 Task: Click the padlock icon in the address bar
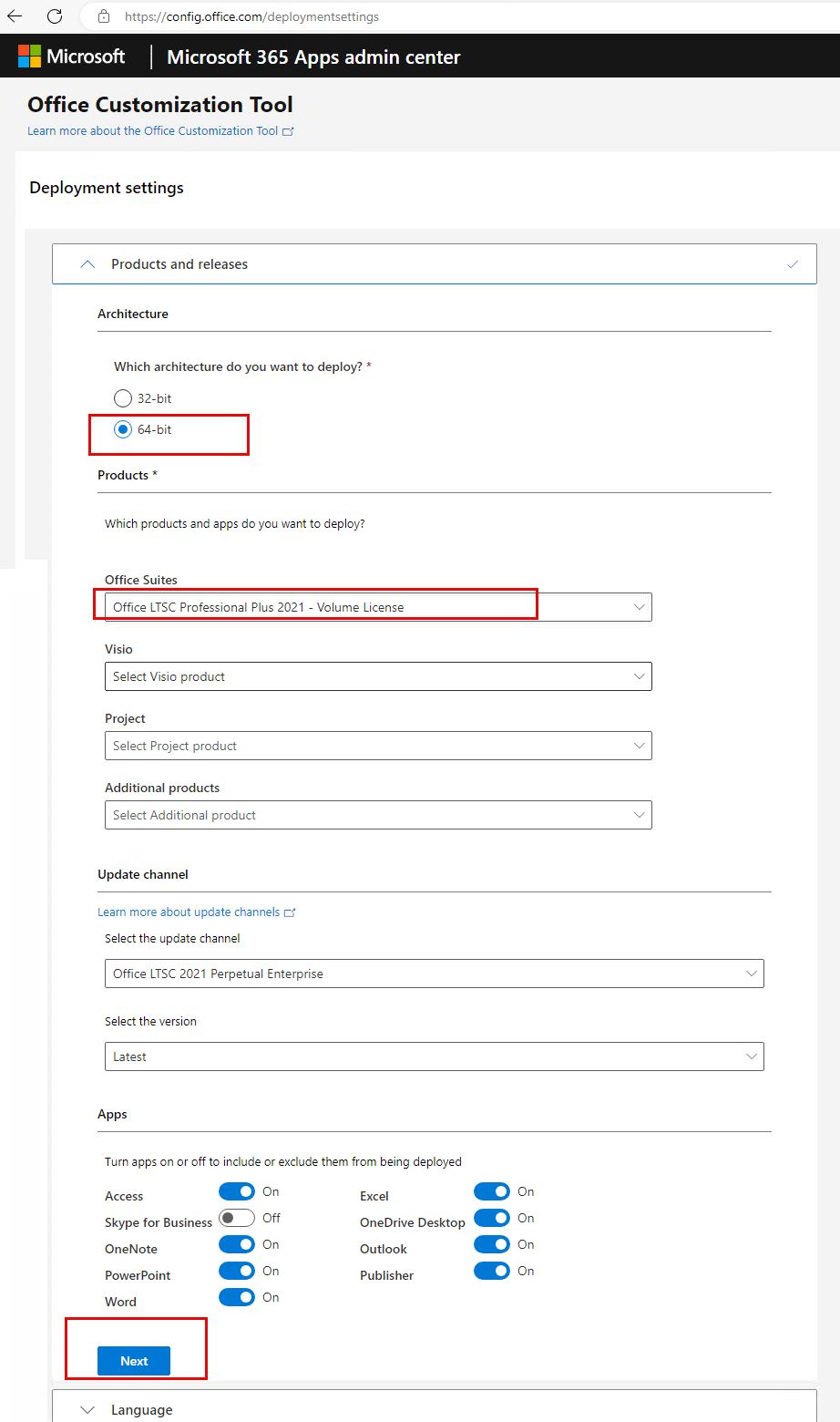pyautogui.click(x=103, y=16)
